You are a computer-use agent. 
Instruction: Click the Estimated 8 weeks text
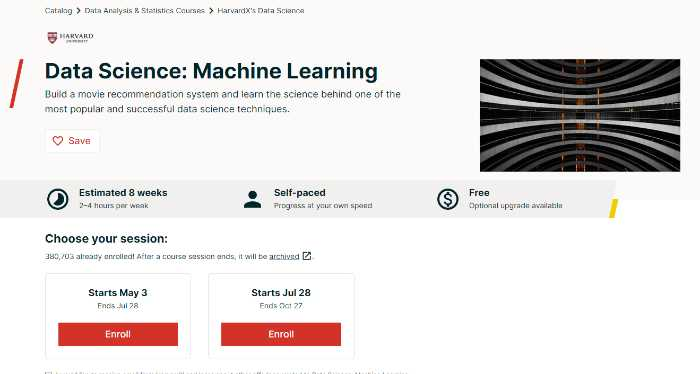point(123,193)
